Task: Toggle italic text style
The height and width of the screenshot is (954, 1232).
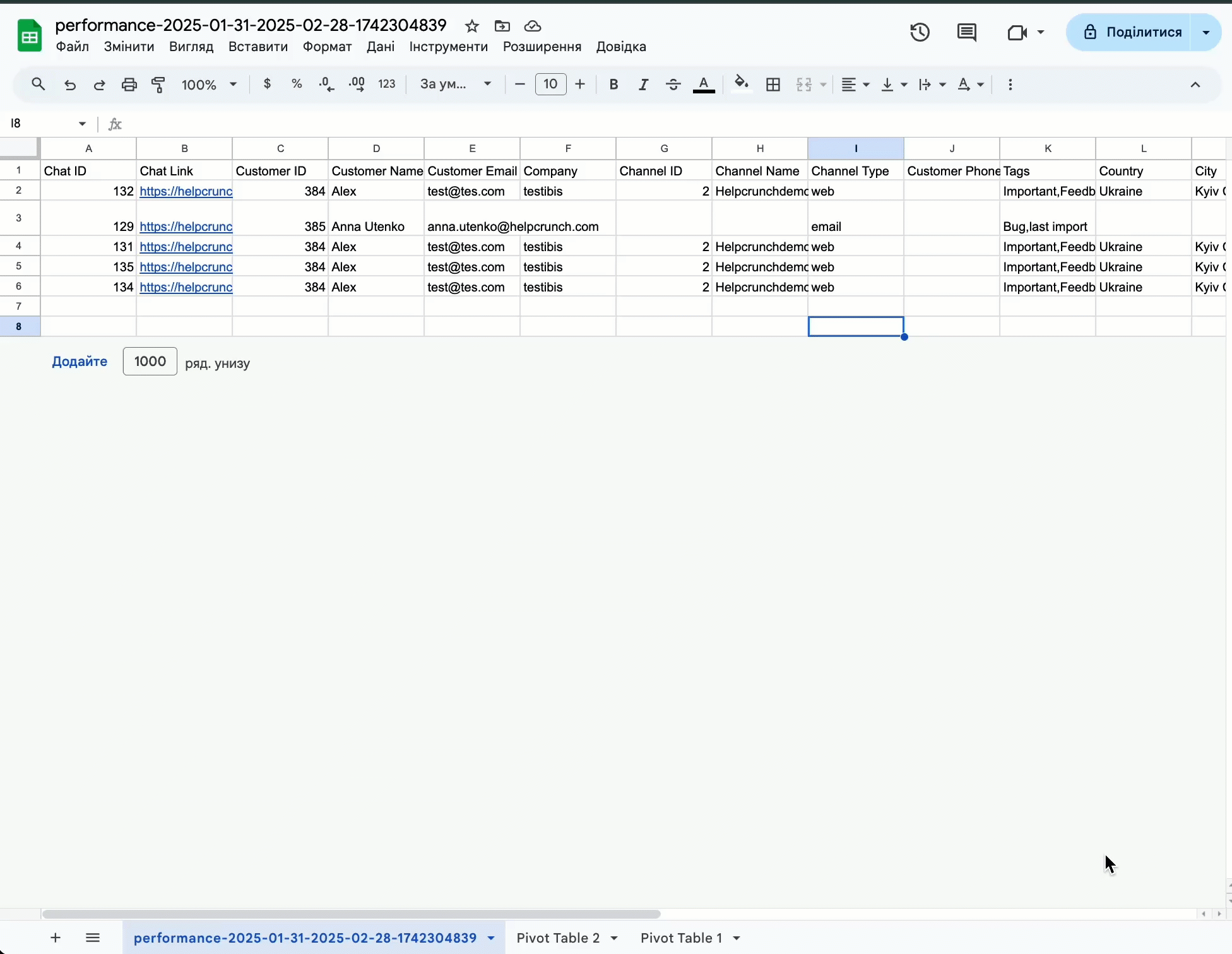Action: (643, 85)
